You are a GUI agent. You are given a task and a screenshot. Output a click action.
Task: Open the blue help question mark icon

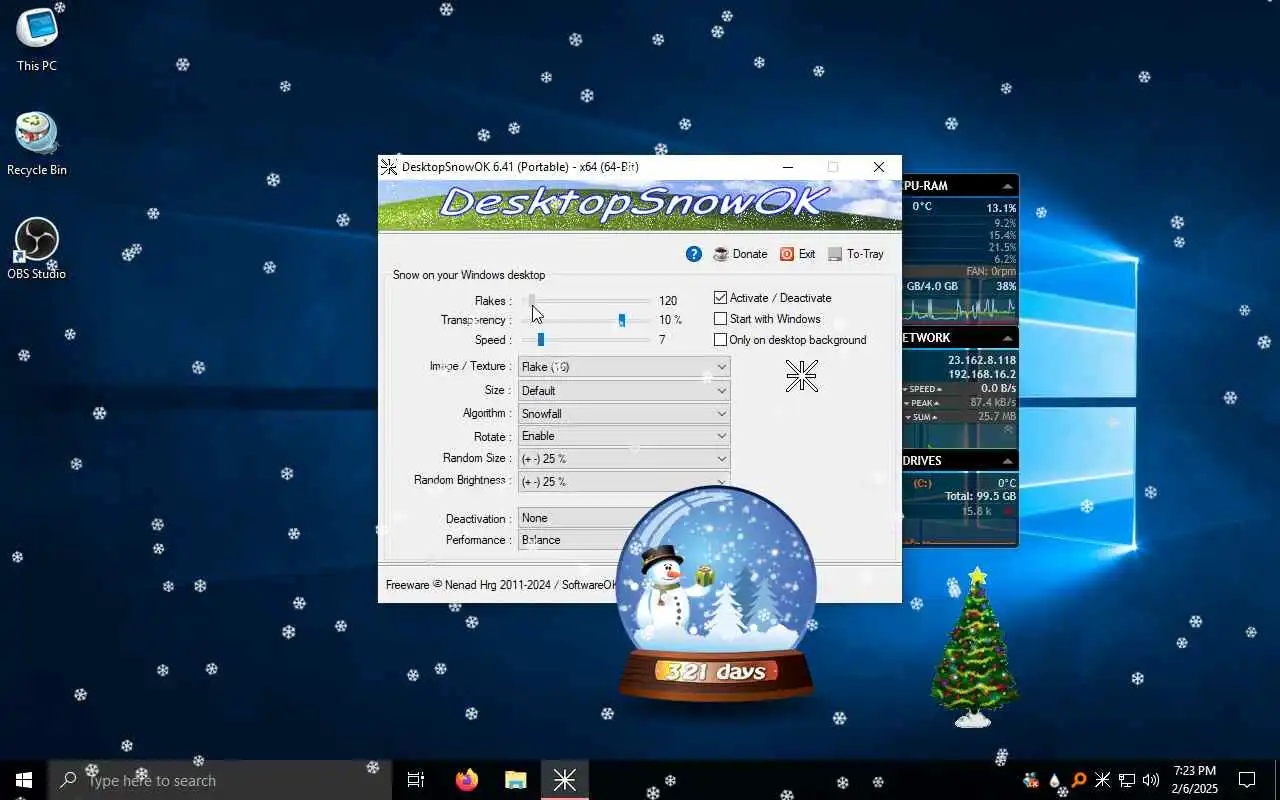pyautogui.click(x=694, y=254)
